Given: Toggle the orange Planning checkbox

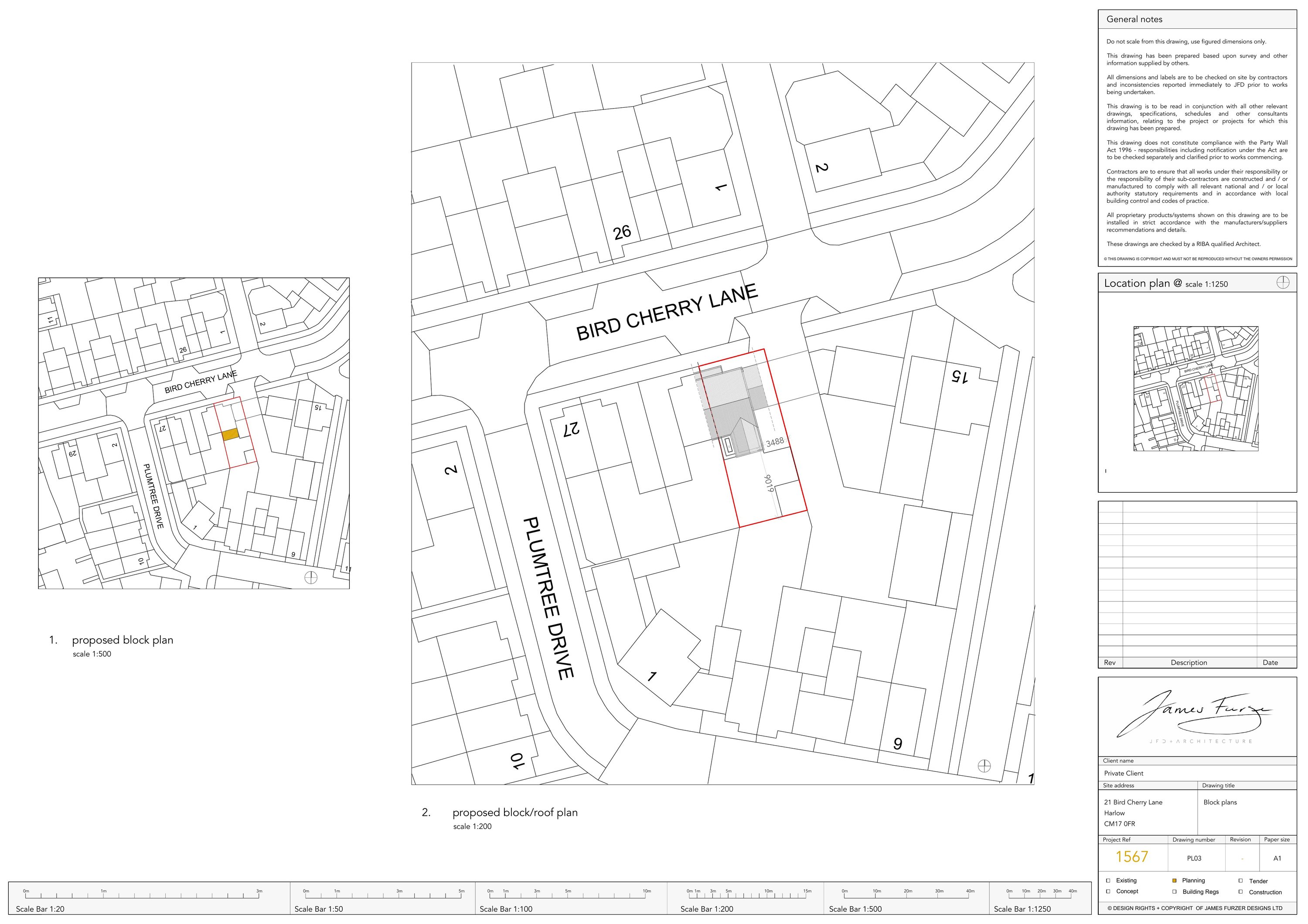Looking at the screenshot, I should pyautogui.click(x=1174, y=880).
